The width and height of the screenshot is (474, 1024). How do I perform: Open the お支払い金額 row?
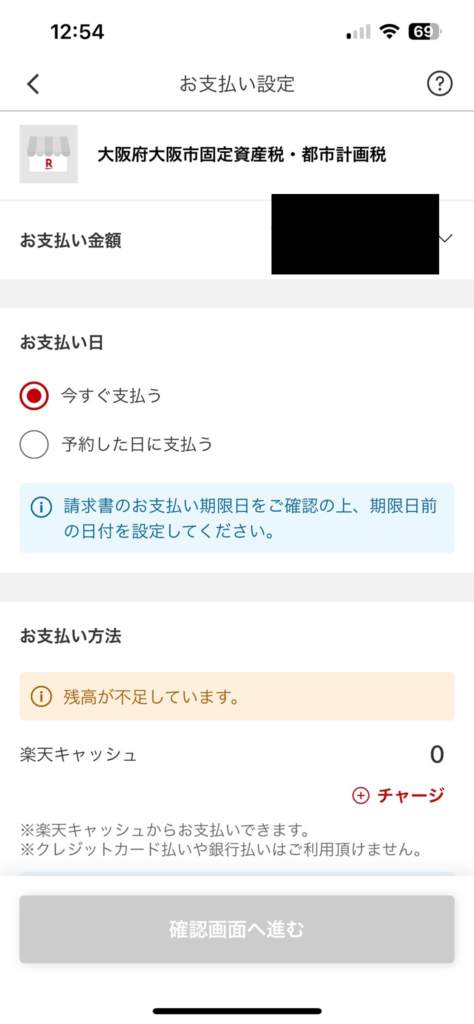pos(237,240)
